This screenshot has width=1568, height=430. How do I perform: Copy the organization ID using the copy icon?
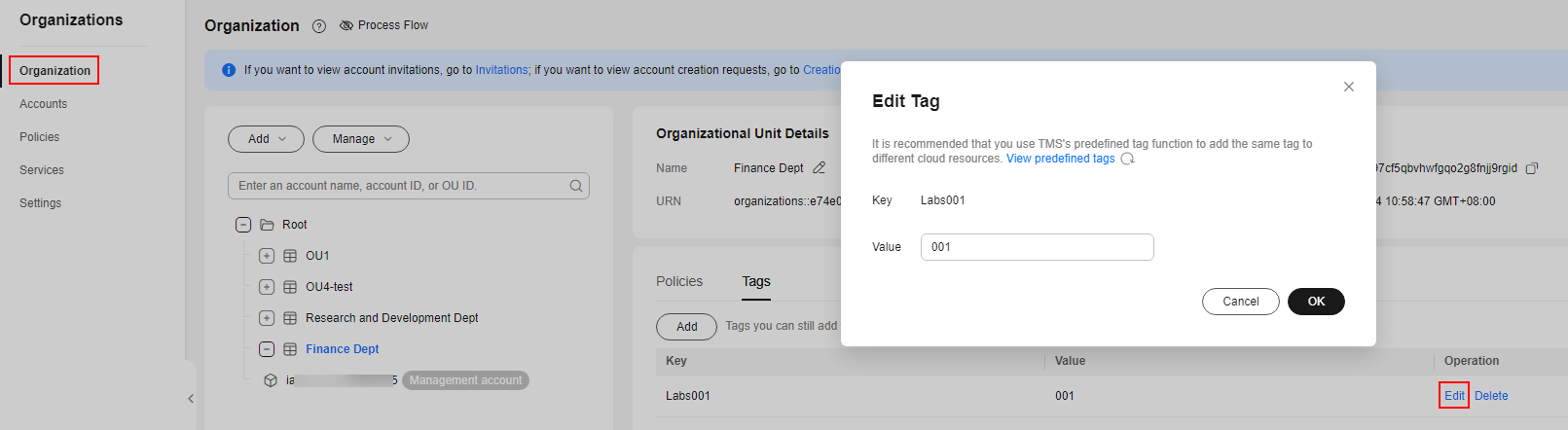coord(1531,168)
